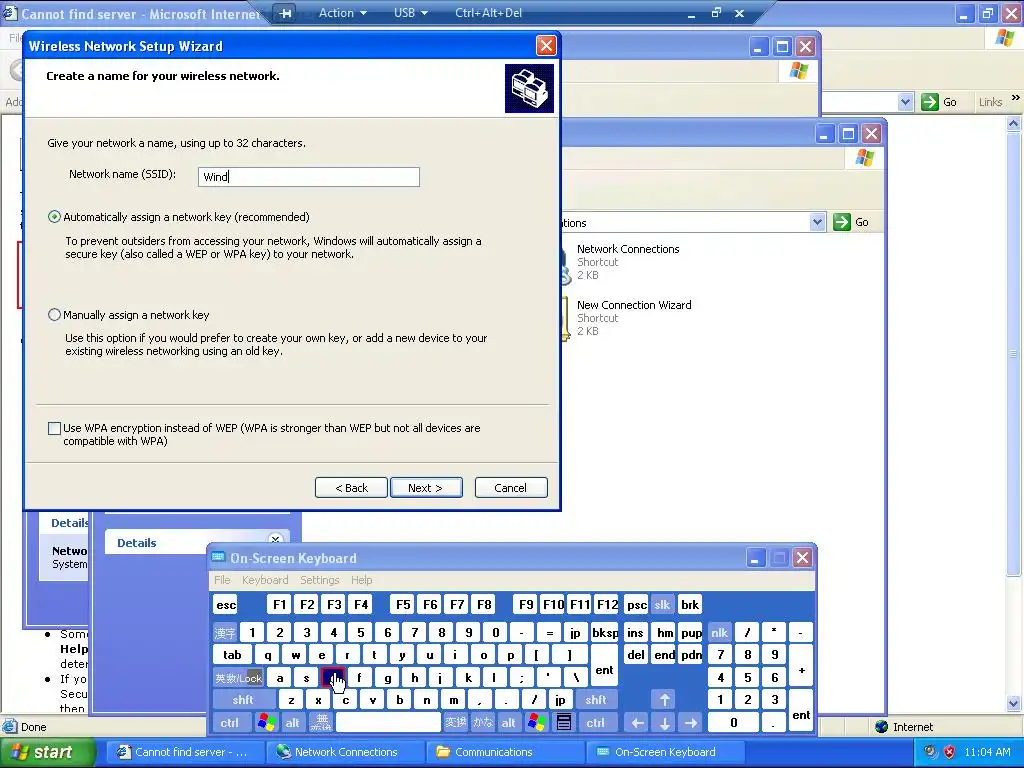
Task: Click the Windows flag logo in Communications window
Action: [865, 157]
